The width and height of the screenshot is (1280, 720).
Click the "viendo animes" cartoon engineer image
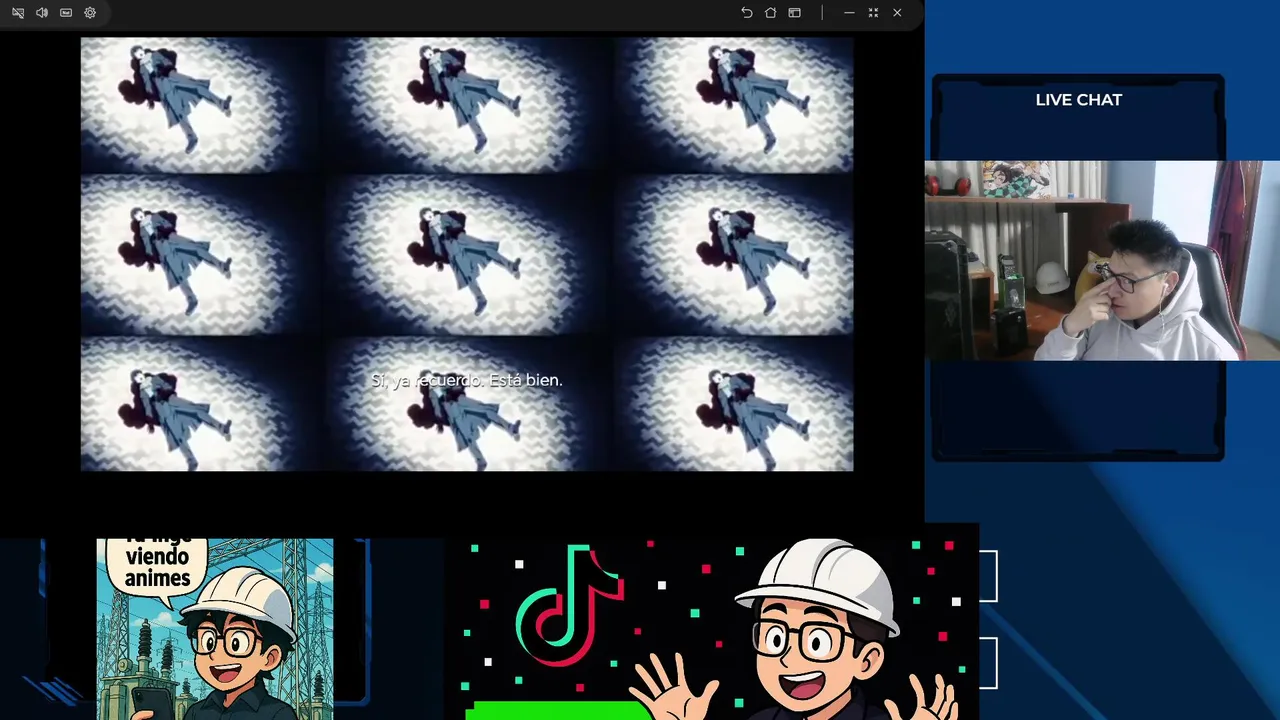click(x=215, y=629)
